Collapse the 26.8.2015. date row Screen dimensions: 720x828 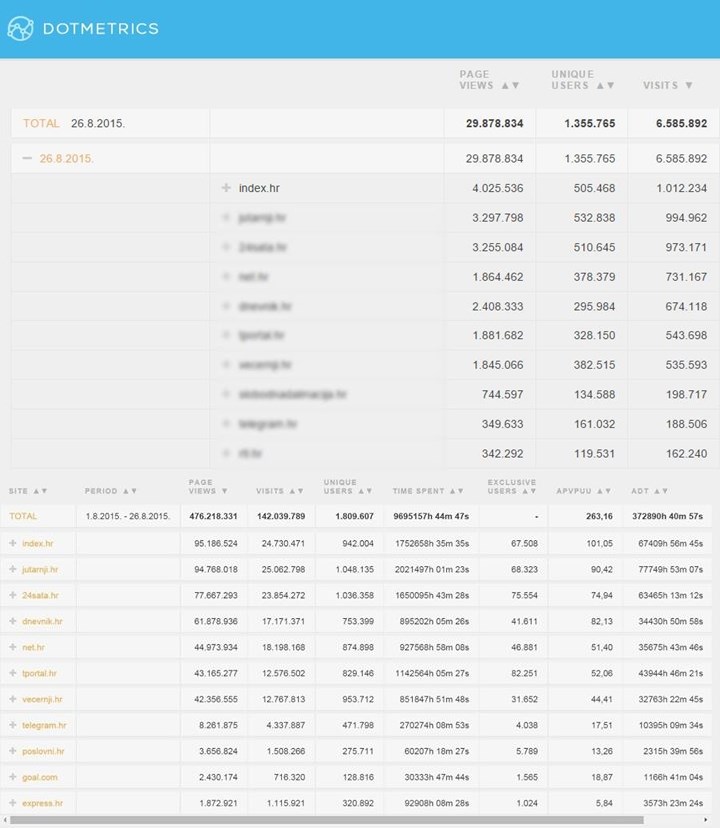coord(27,158)
